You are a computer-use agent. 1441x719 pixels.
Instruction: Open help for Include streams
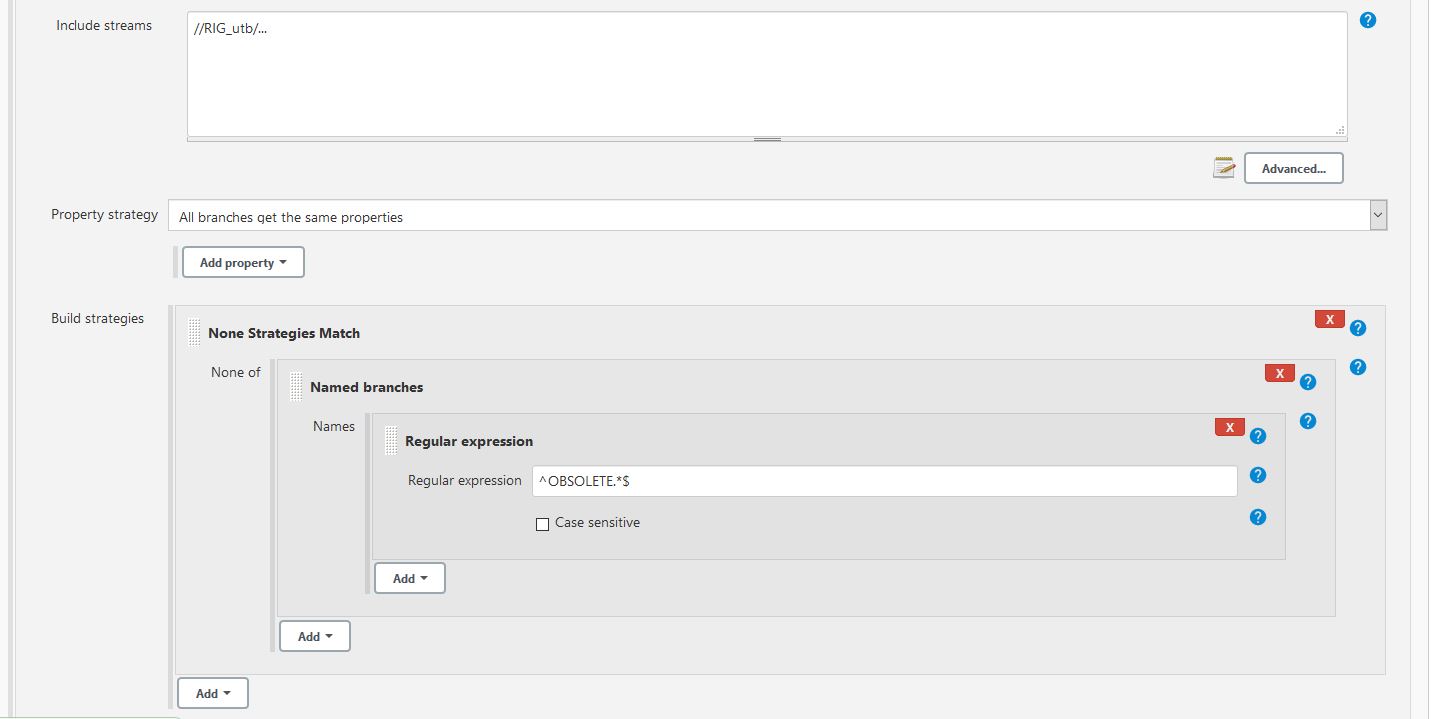click(1368, 20)
